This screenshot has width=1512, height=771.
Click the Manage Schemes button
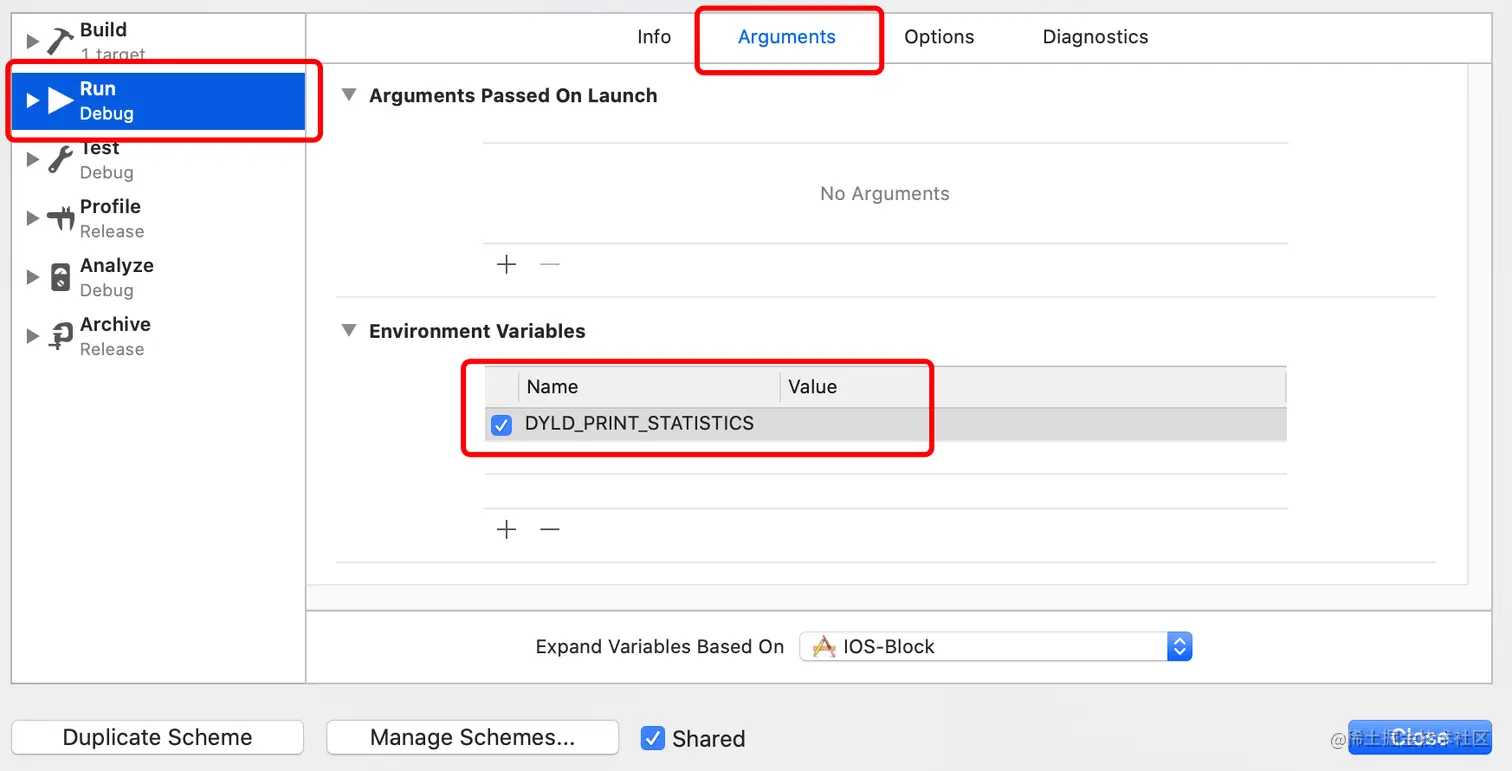(x=472, y=737)
